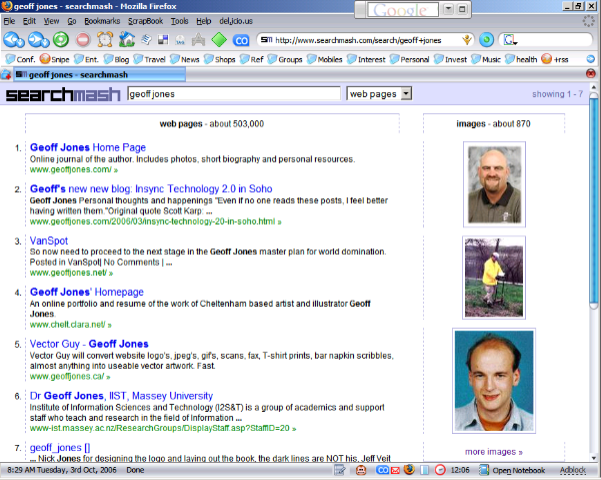Viewport: 601px width, 480px height.
Task: Open the bald bearded man image thumbnail
Action: pos(494,184)
